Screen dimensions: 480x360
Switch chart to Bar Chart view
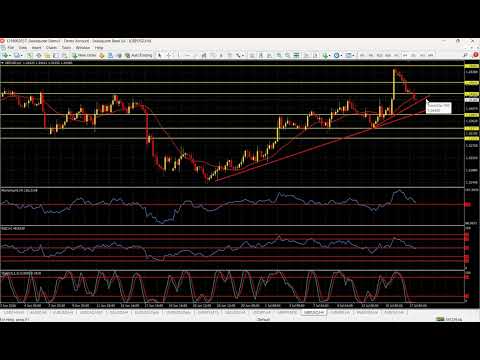[x=252, y=55]
